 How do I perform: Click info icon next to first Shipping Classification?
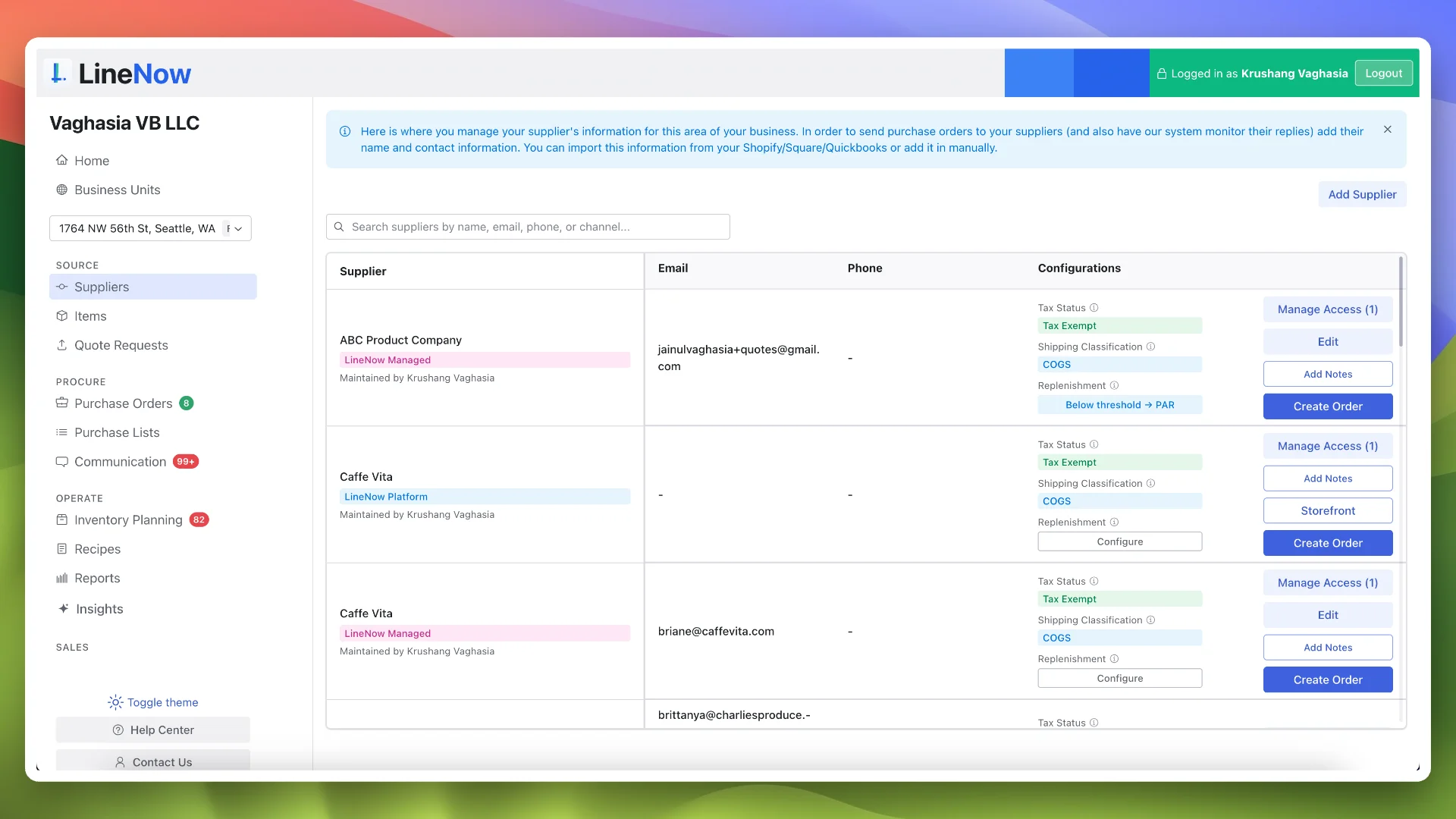(x=1150, y=347)
